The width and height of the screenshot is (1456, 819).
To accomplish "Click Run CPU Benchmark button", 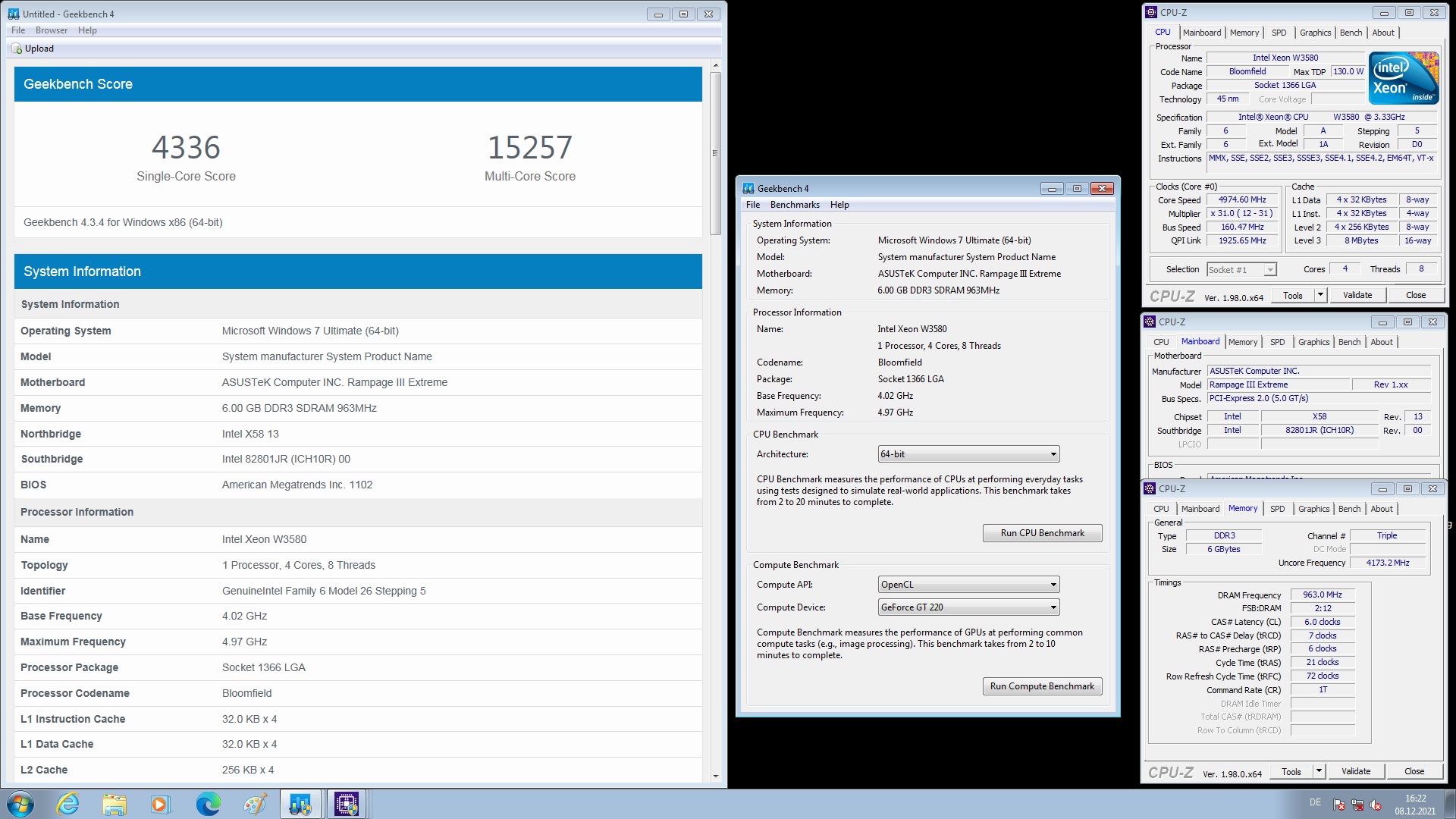I will [1042, 533].
